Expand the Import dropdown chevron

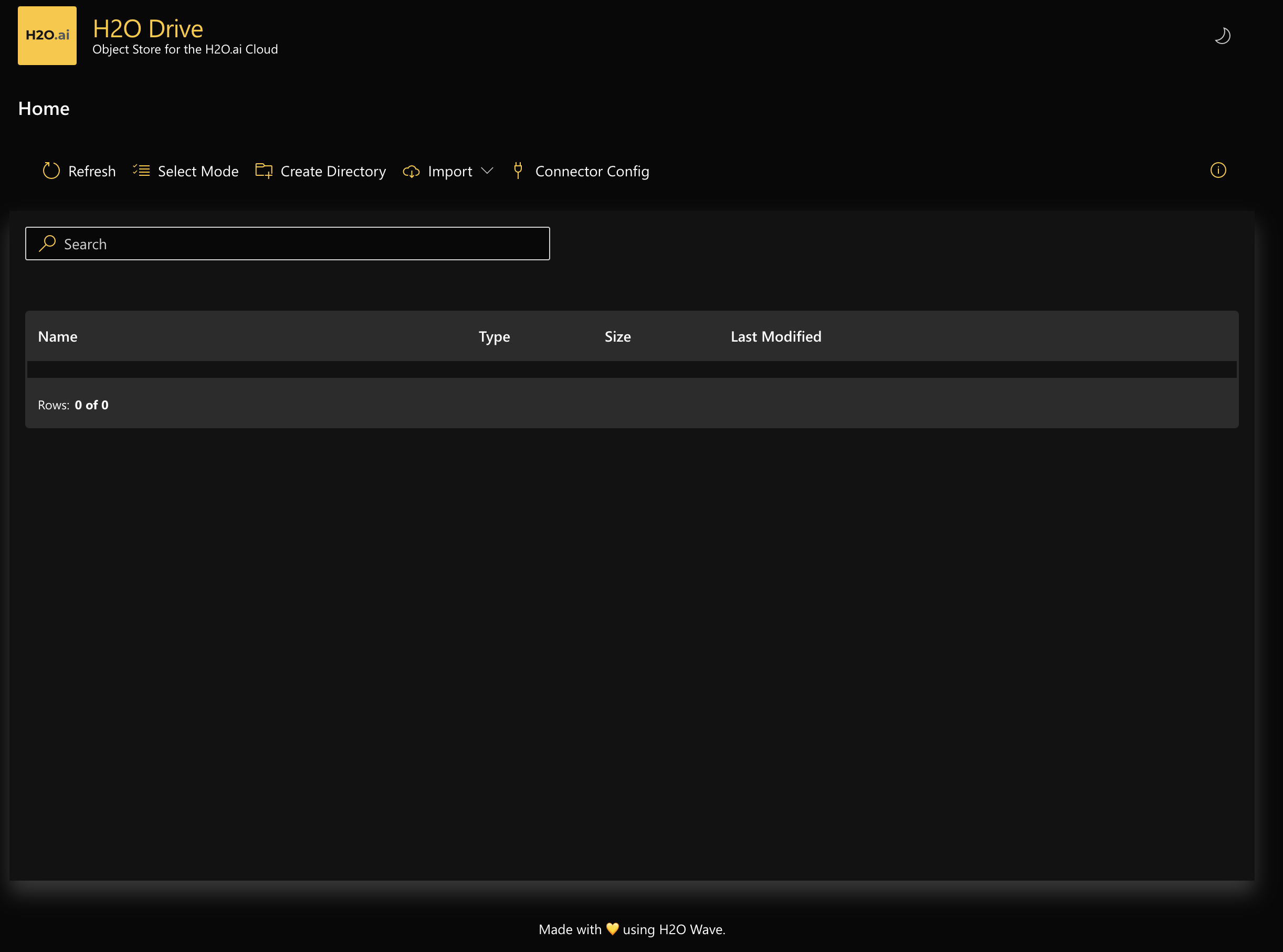click(x=487, y=172)
